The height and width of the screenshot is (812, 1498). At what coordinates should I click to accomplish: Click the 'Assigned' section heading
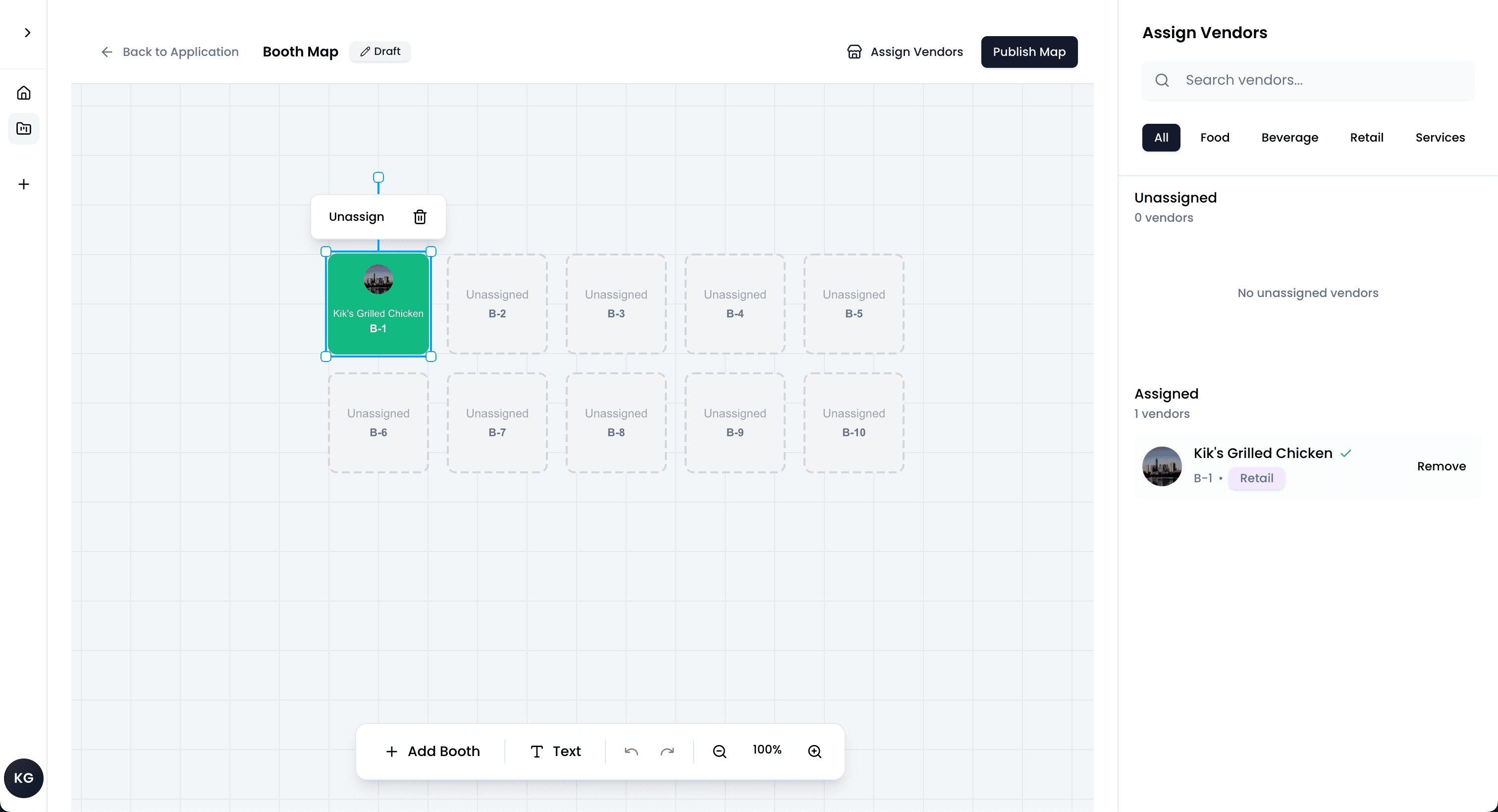[x=1166, y=394]
